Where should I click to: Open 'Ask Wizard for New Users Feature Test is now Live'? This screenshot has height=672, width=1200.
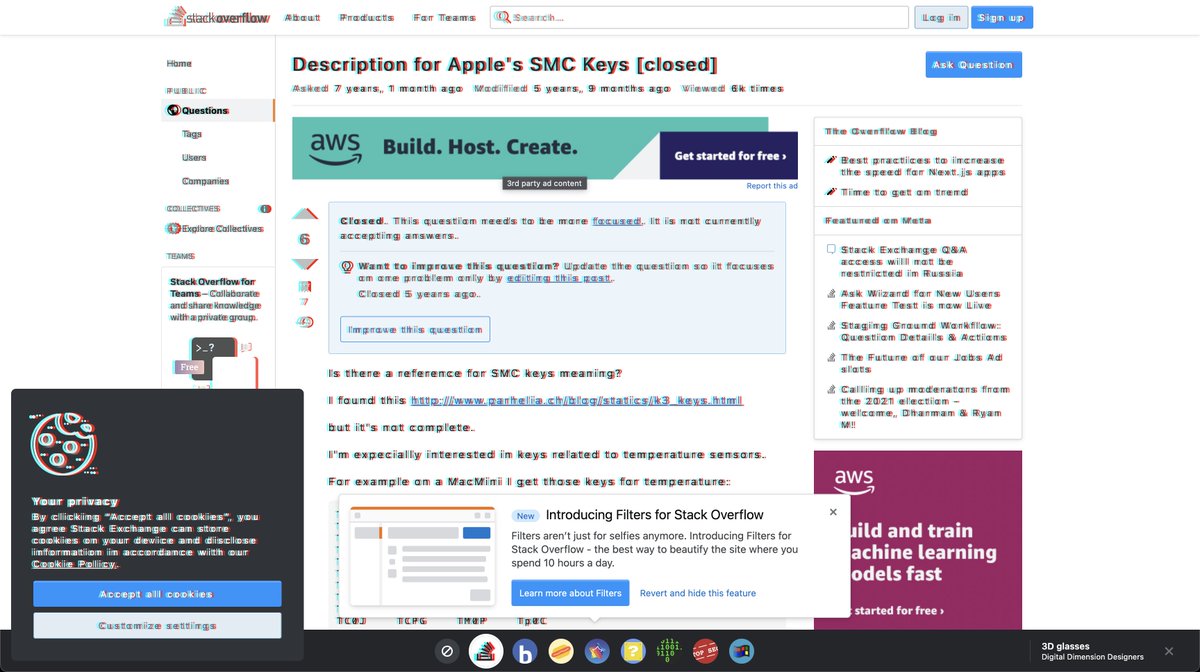[x=920, y=299]
